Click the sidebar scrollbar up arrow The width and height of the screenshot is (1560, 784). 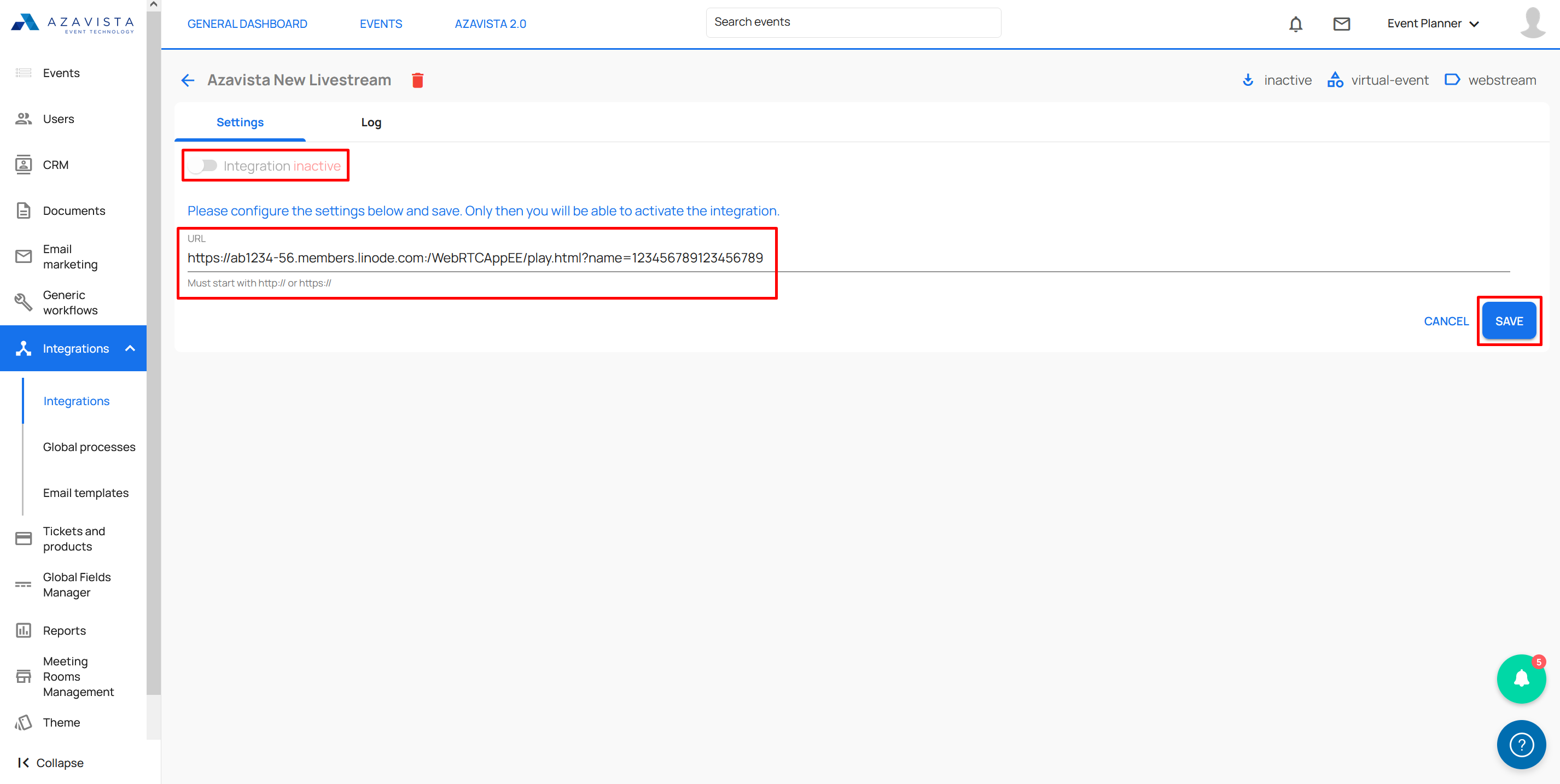(x=154, y=5)
